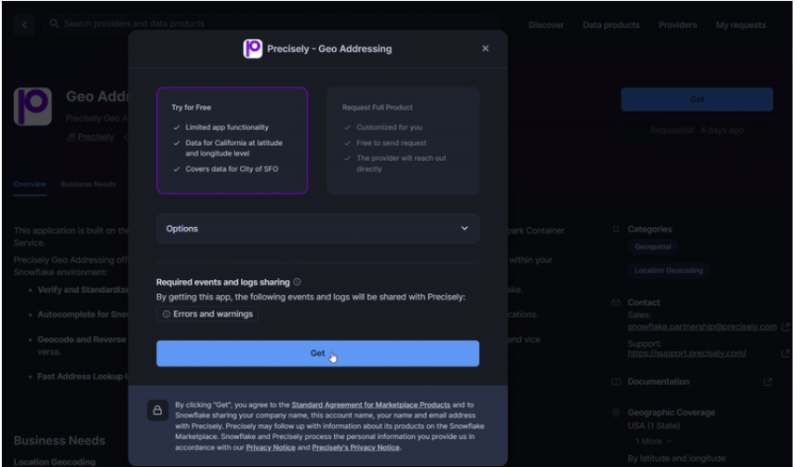The width and height of the screenshot is (800, 467).
Task: Open https://support.precisely.com/ support link
Action: pos(687,353)
